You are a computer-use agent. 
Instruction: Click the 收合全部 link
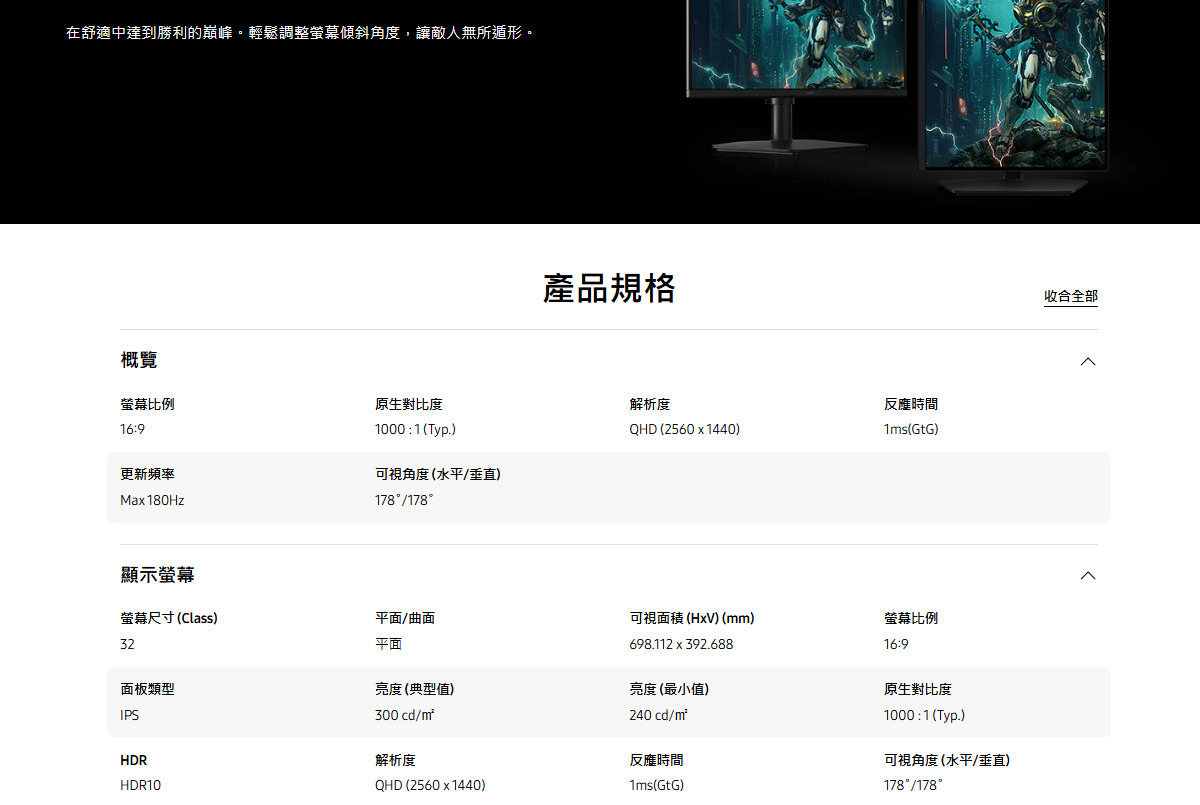[x=1070, y=296]
